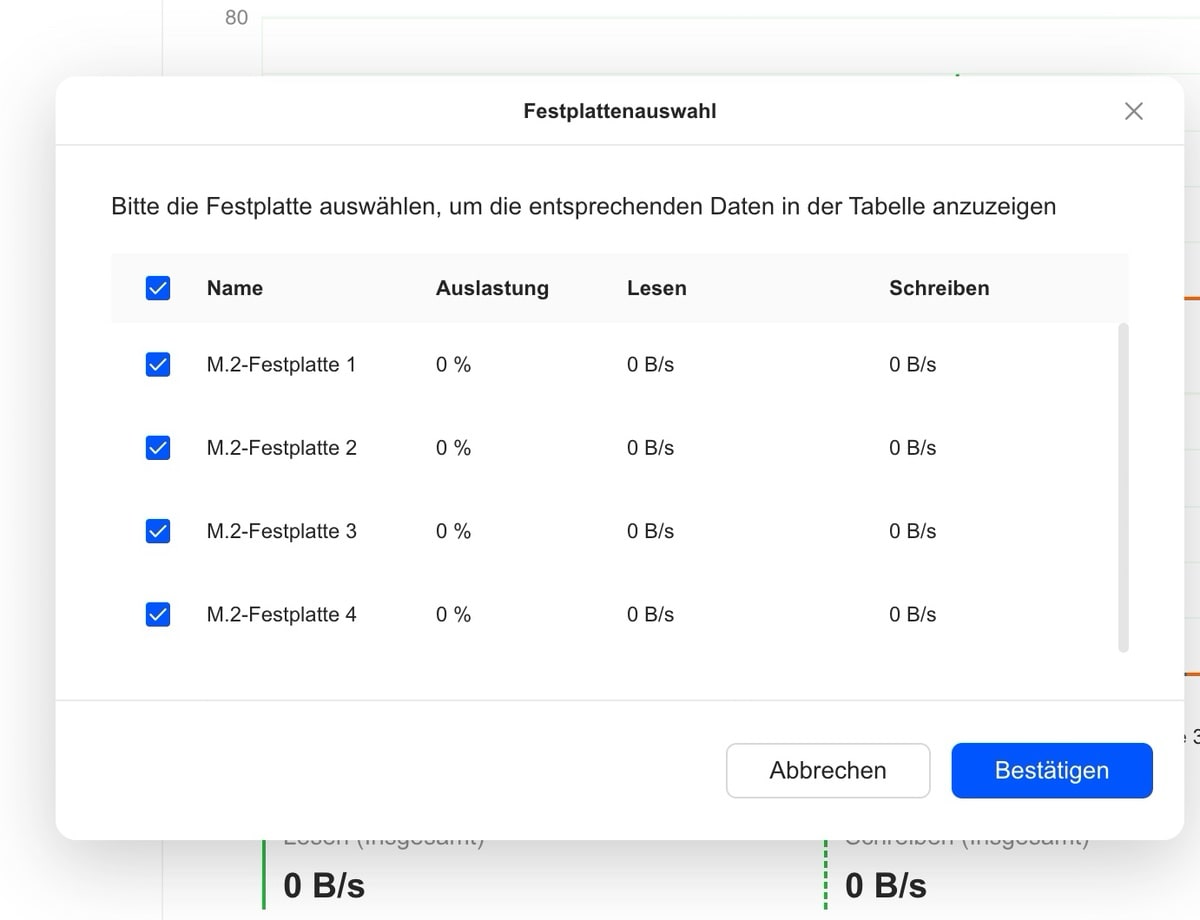Click the Name column header
Image resolution: width=1200 pixels, height=920 pixels.
(x=235, y=288)
